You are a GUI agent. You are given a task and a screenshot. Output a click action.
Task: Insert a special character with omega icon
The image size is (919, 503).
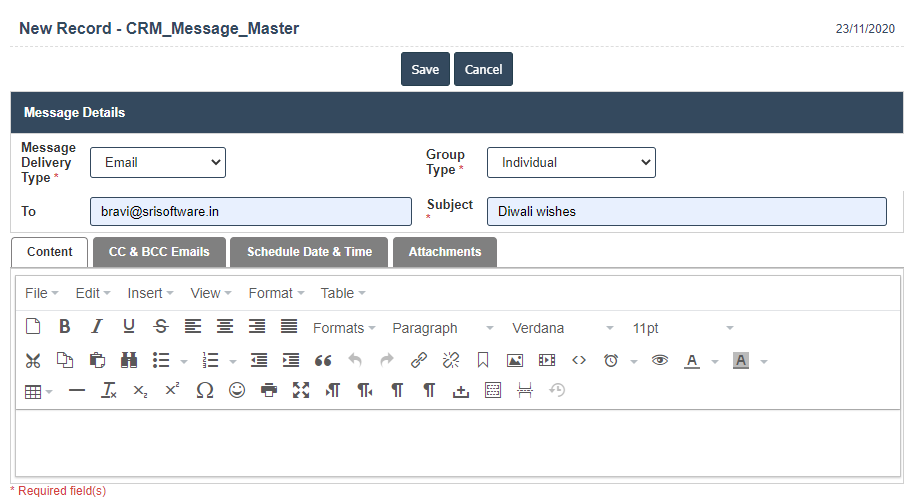click(x=205, y=391)
